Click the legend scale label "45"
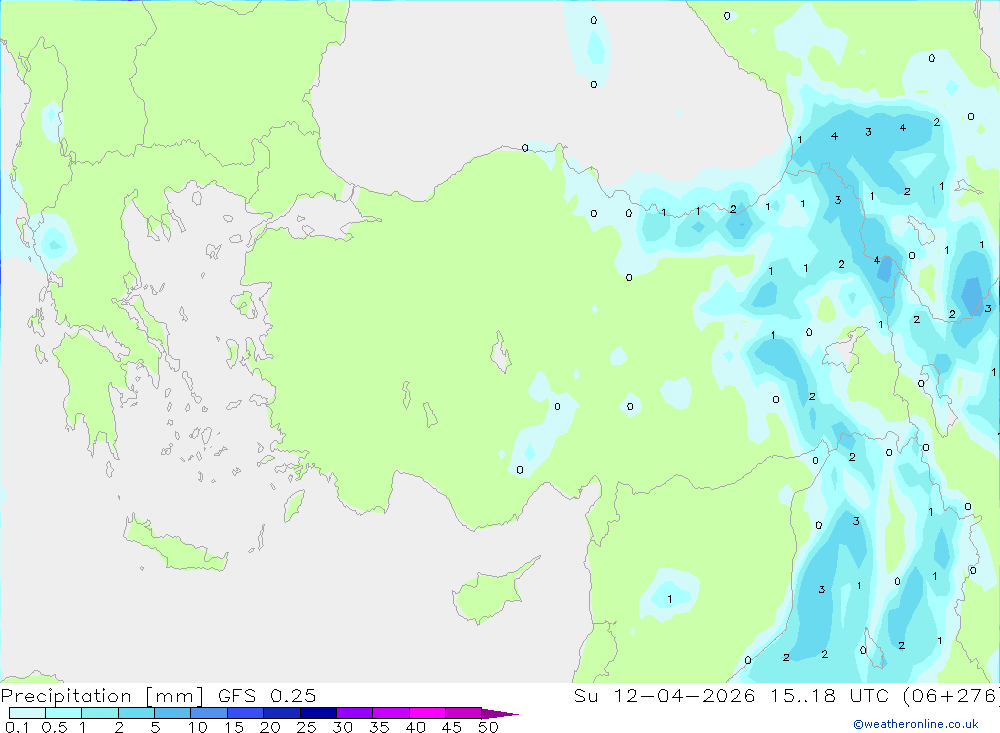 (452, 727)
